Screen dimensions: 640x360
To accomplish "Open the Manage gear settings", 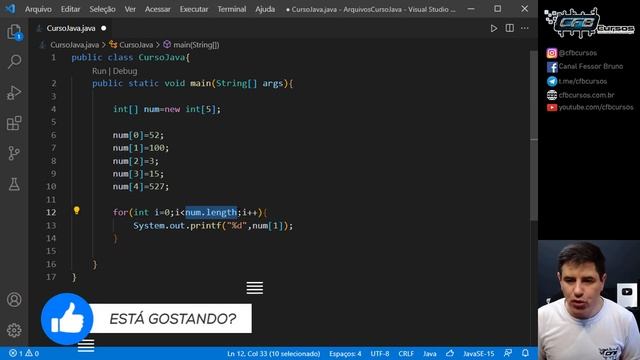I will (x=14, y=330).
